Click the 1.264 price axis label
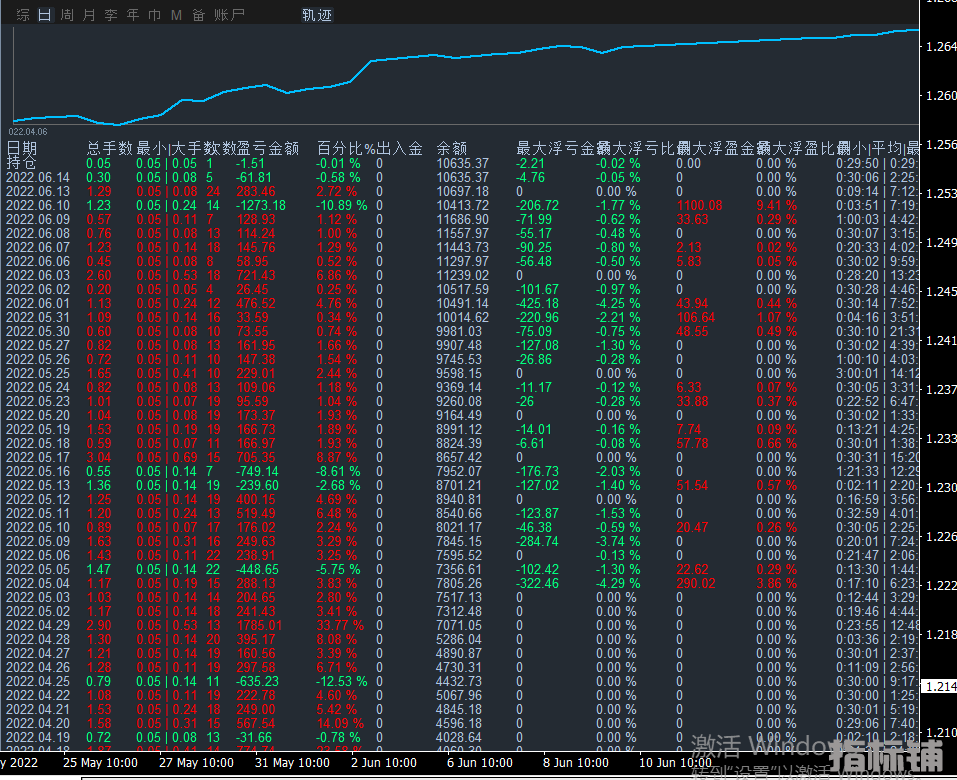957x780 pixels. 941,47
